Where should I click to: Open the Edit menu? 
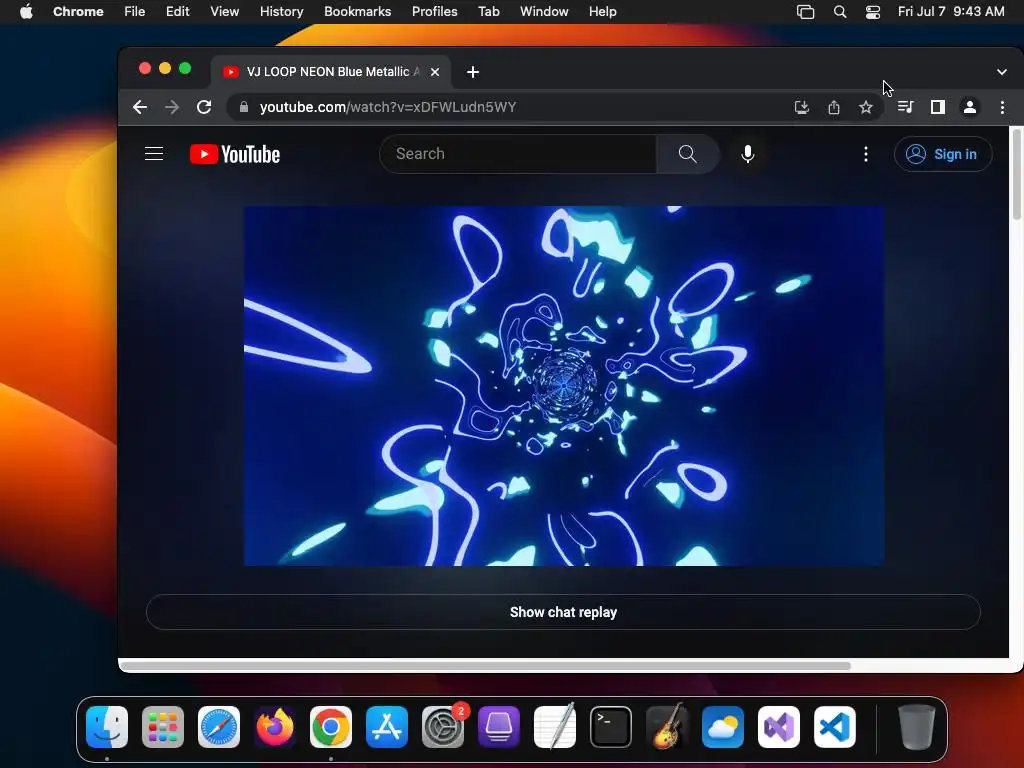pyautogui.click(x=178, y=12)
